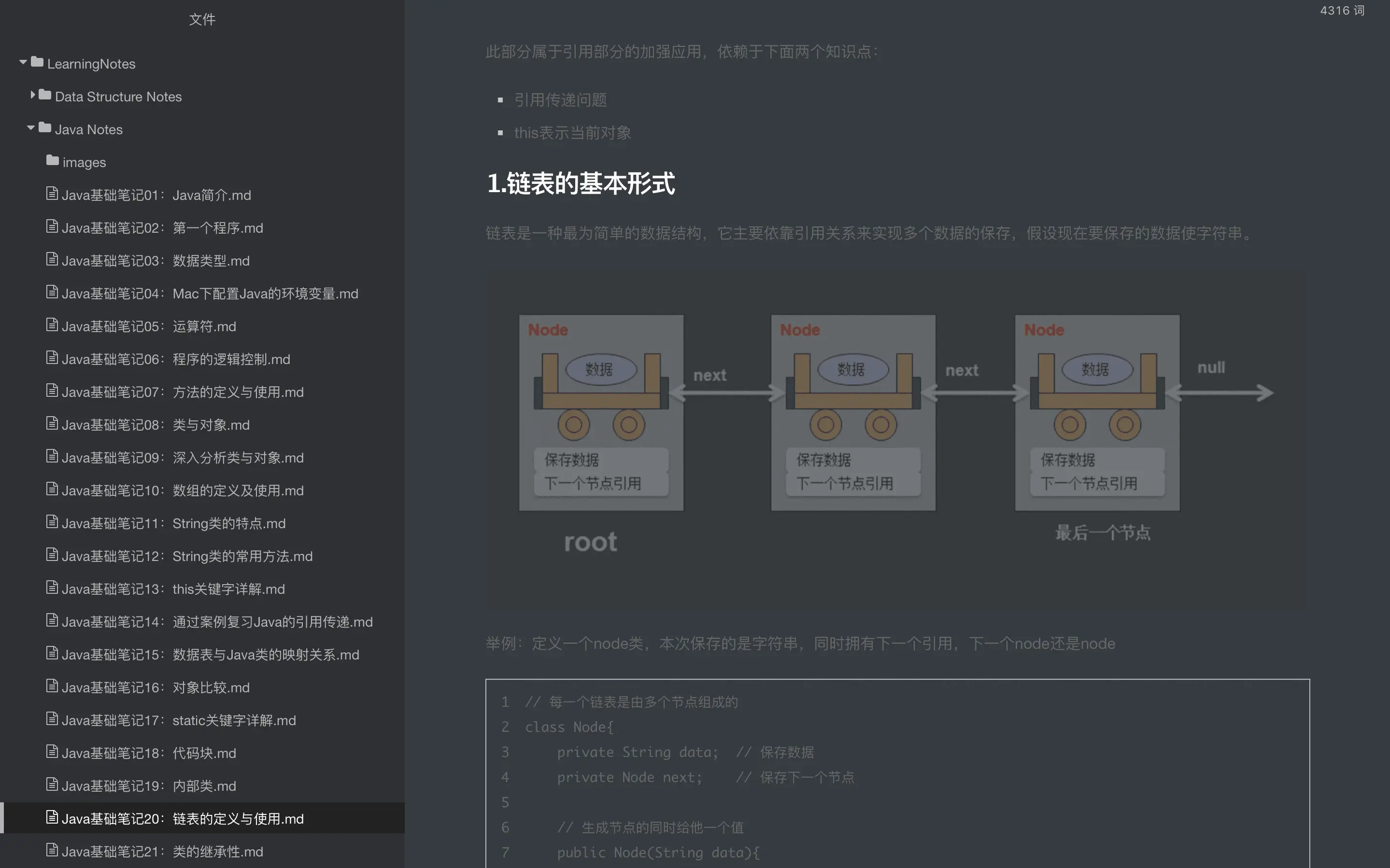Open Java基础笔记13 this关键字详解.md
The height and width of the screenshot is (868, 1390).
tap(172, 589)
